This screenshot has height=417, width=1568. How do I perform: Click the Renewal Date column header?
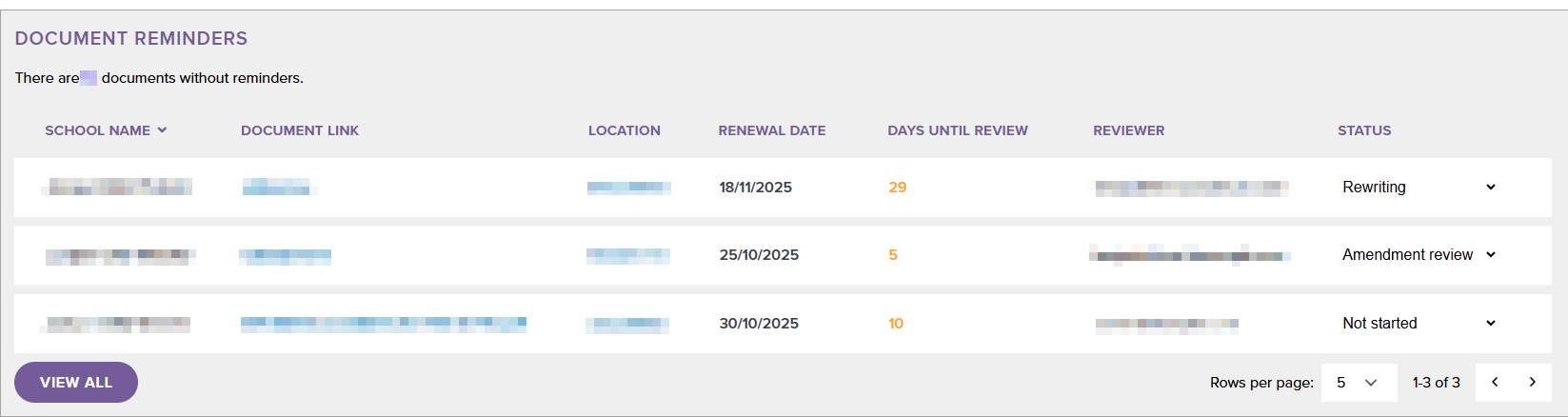click(772, 130)
